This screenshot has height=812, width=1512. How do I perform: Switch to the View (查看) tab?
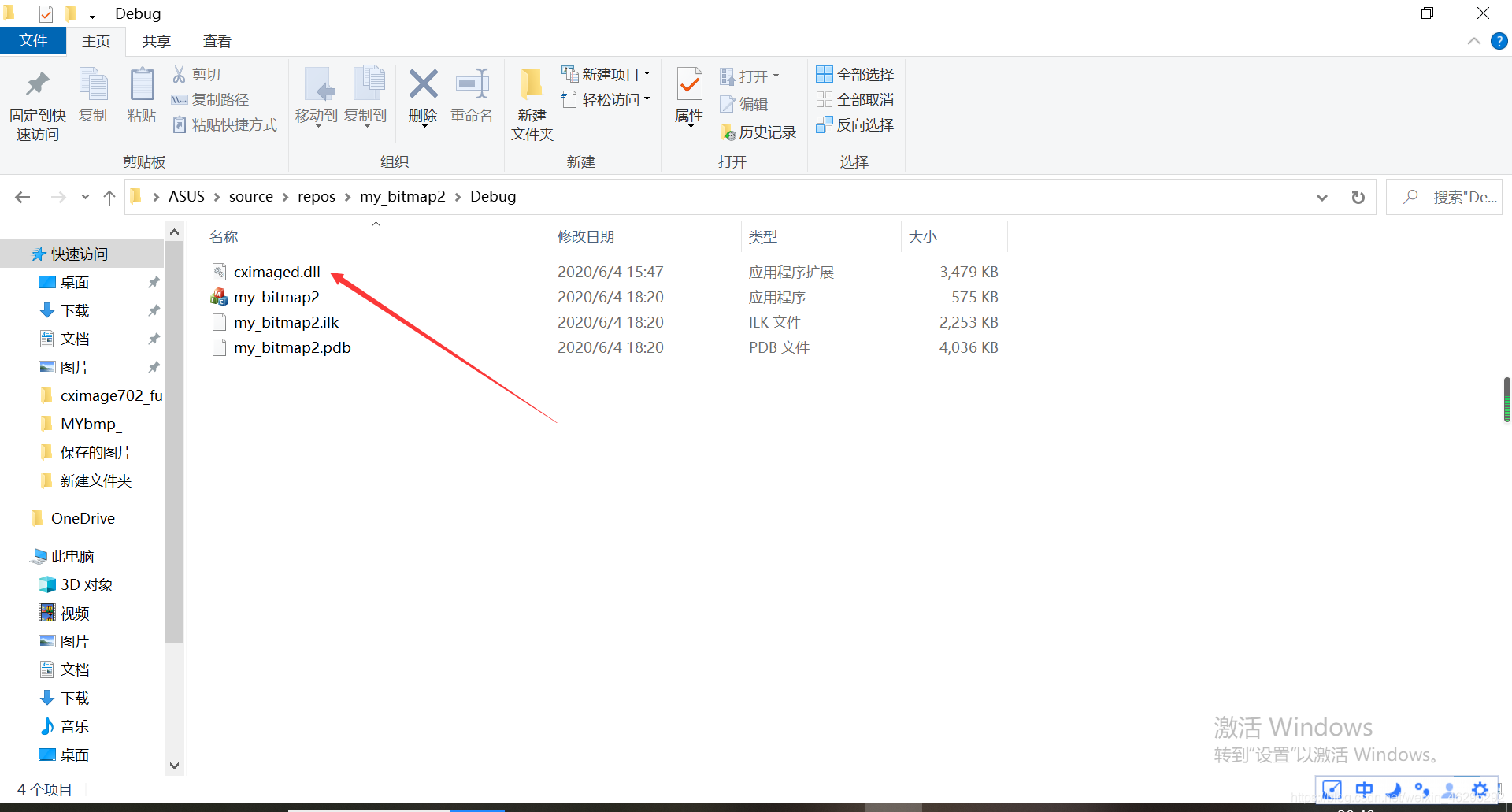click(217, 41)
